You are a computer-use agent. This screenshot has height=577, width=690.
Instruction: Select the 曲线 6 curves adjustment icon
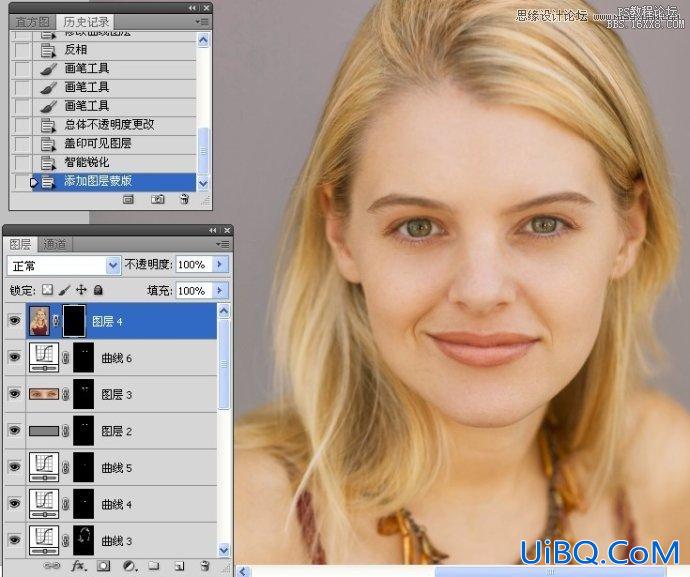pyautogui.click(x=44, y=357)
